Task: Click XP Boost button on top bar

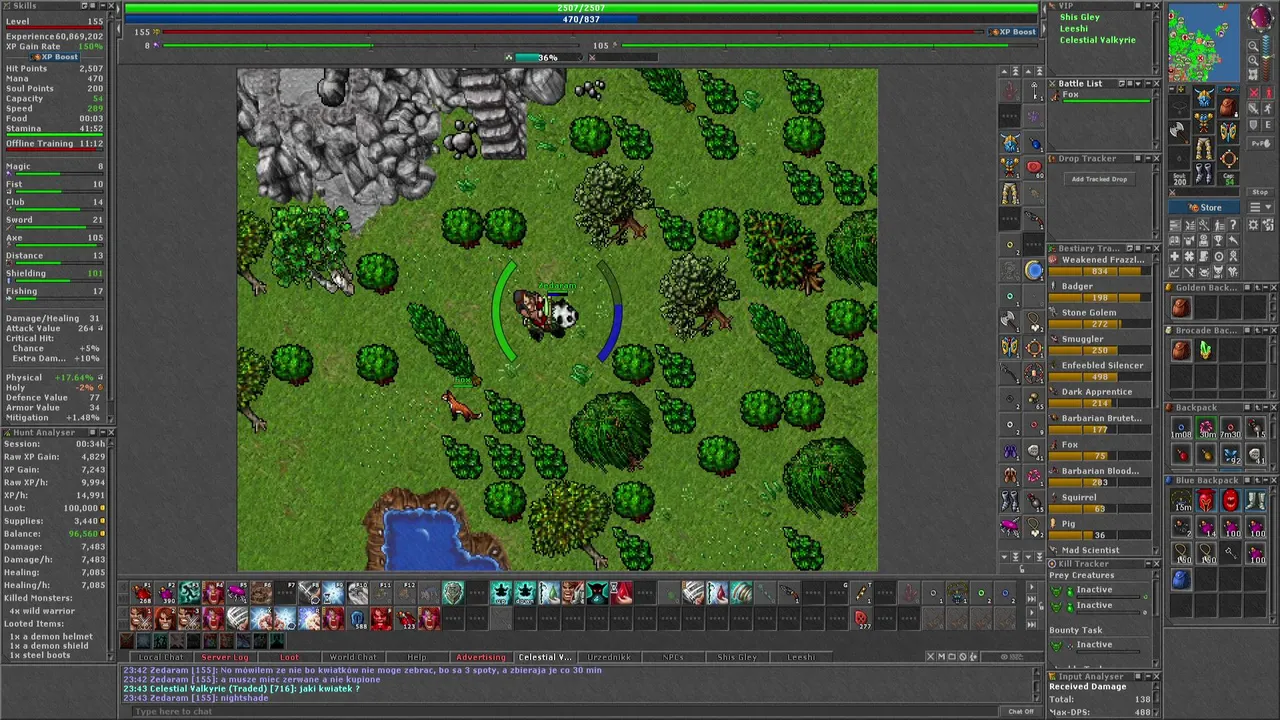Action: [1014, 32]
